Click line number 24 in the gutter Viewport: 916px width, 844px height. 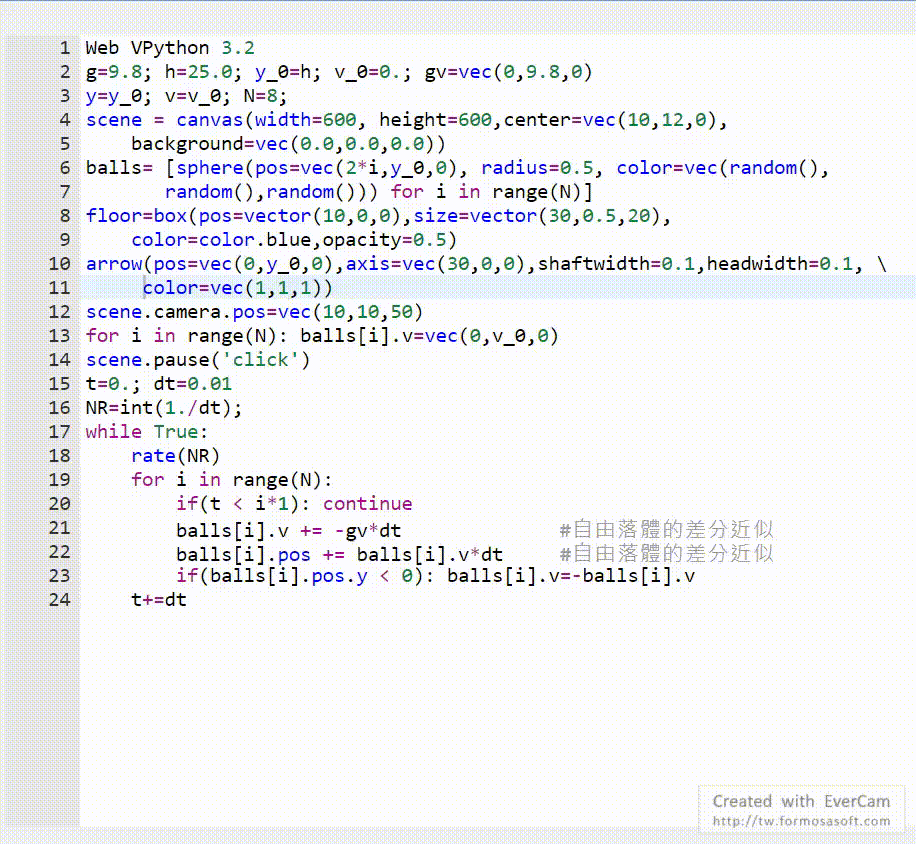pos(59,600)
